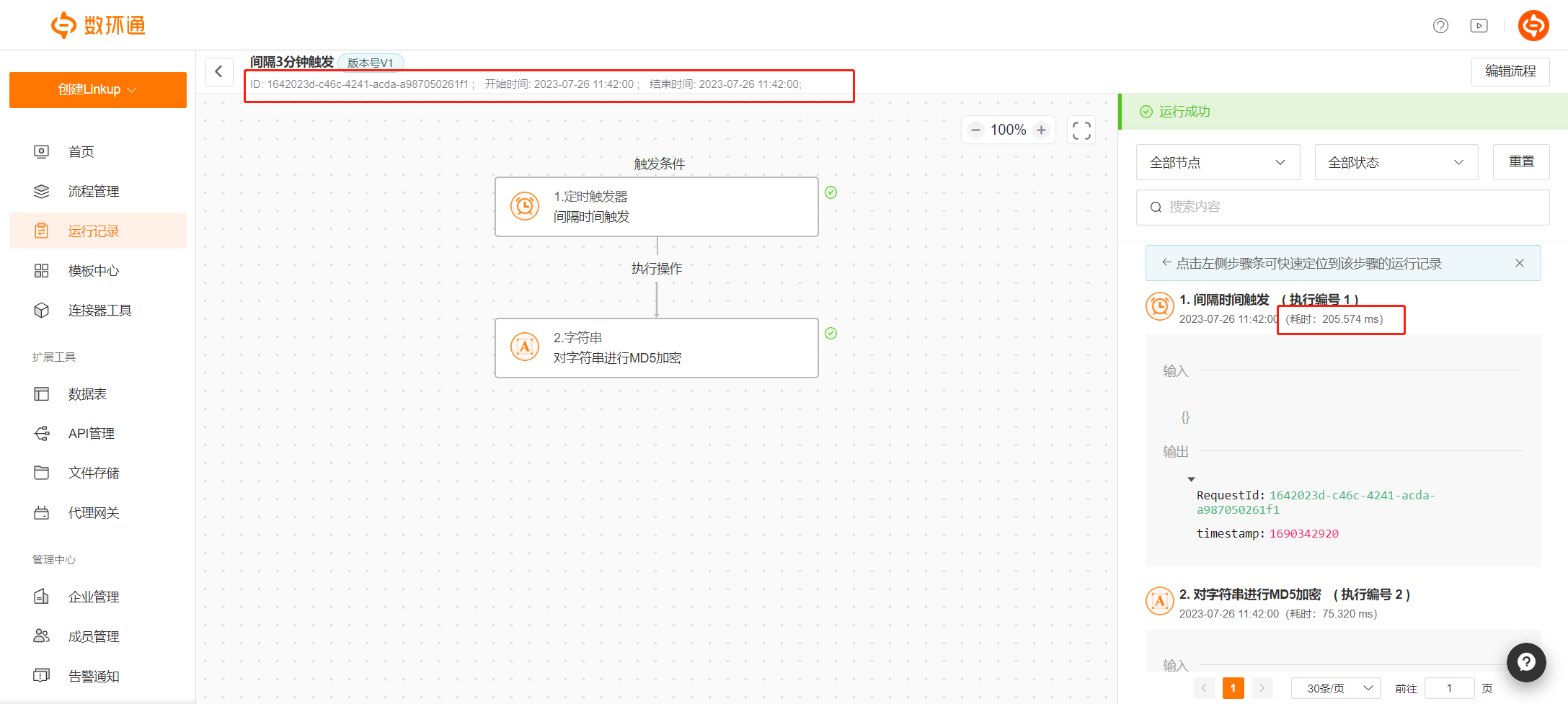Click the 重置 reset button
Screen dimensions: 1568x704
1521,162
